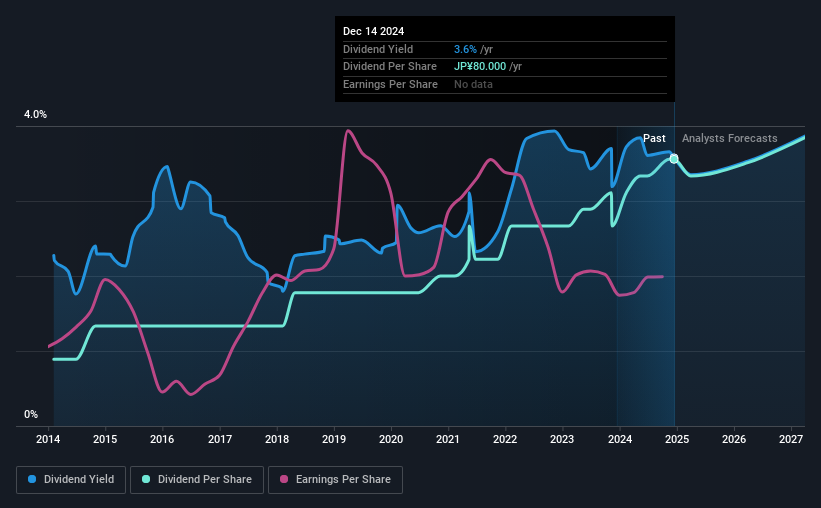The width and height of the screenshot is (821, 508).
Task: Click the 2022 x-axis label
Action: click(505, 439)
